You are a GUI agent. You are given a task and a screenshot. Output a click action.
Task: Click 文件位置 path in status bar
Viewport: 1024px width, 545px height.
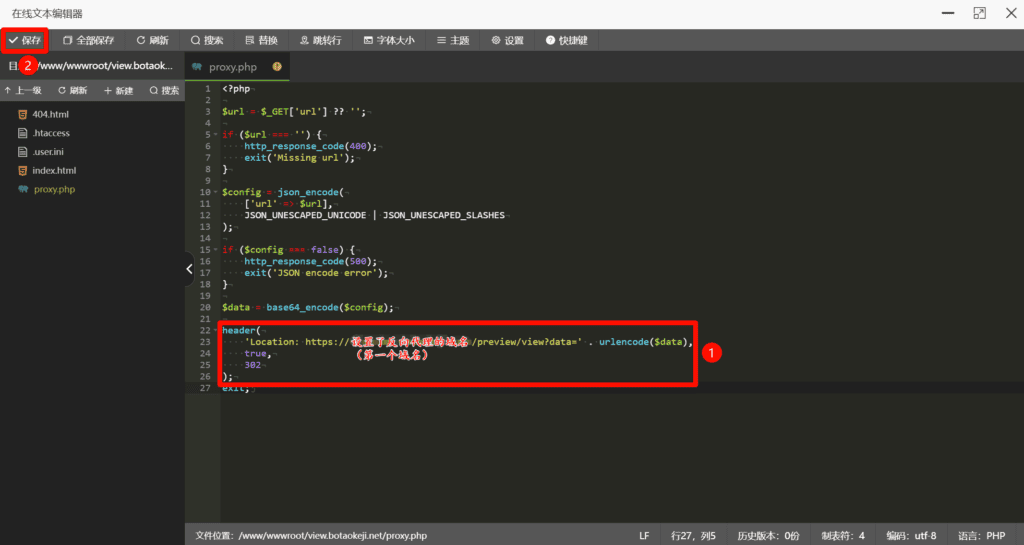[311, 536]
